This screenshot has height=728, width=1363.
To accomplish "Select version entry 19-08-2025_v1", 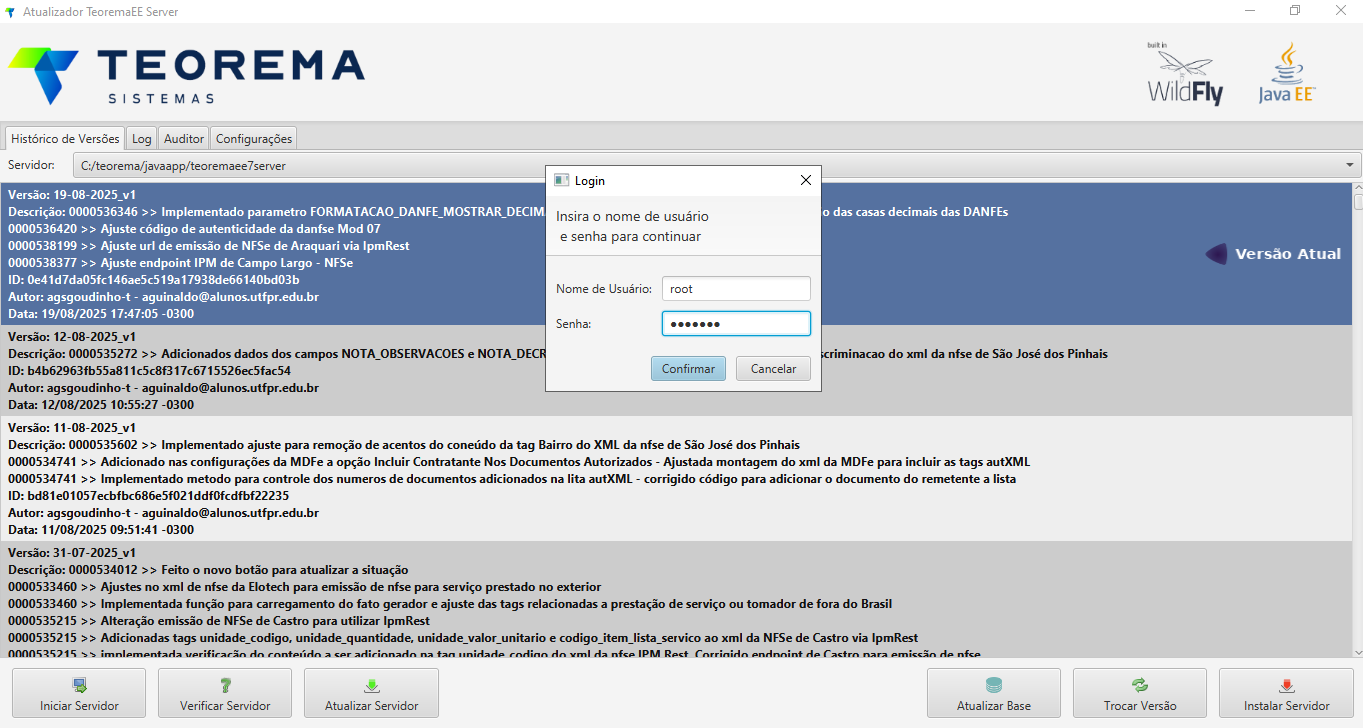I will [676, 254].
